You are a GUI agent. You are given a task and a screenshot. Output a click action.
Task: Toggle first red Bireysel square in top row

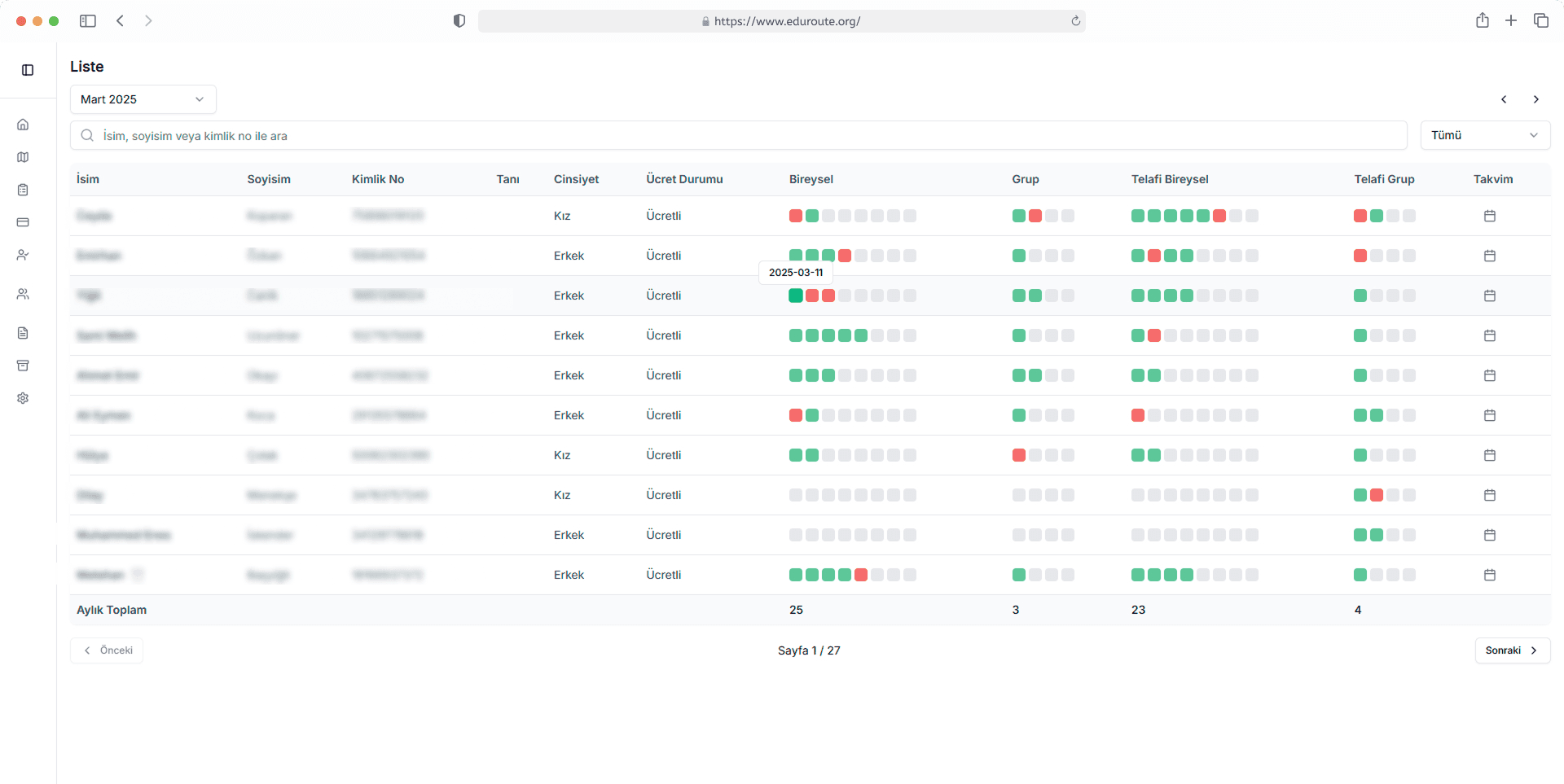tap(796, 216)
